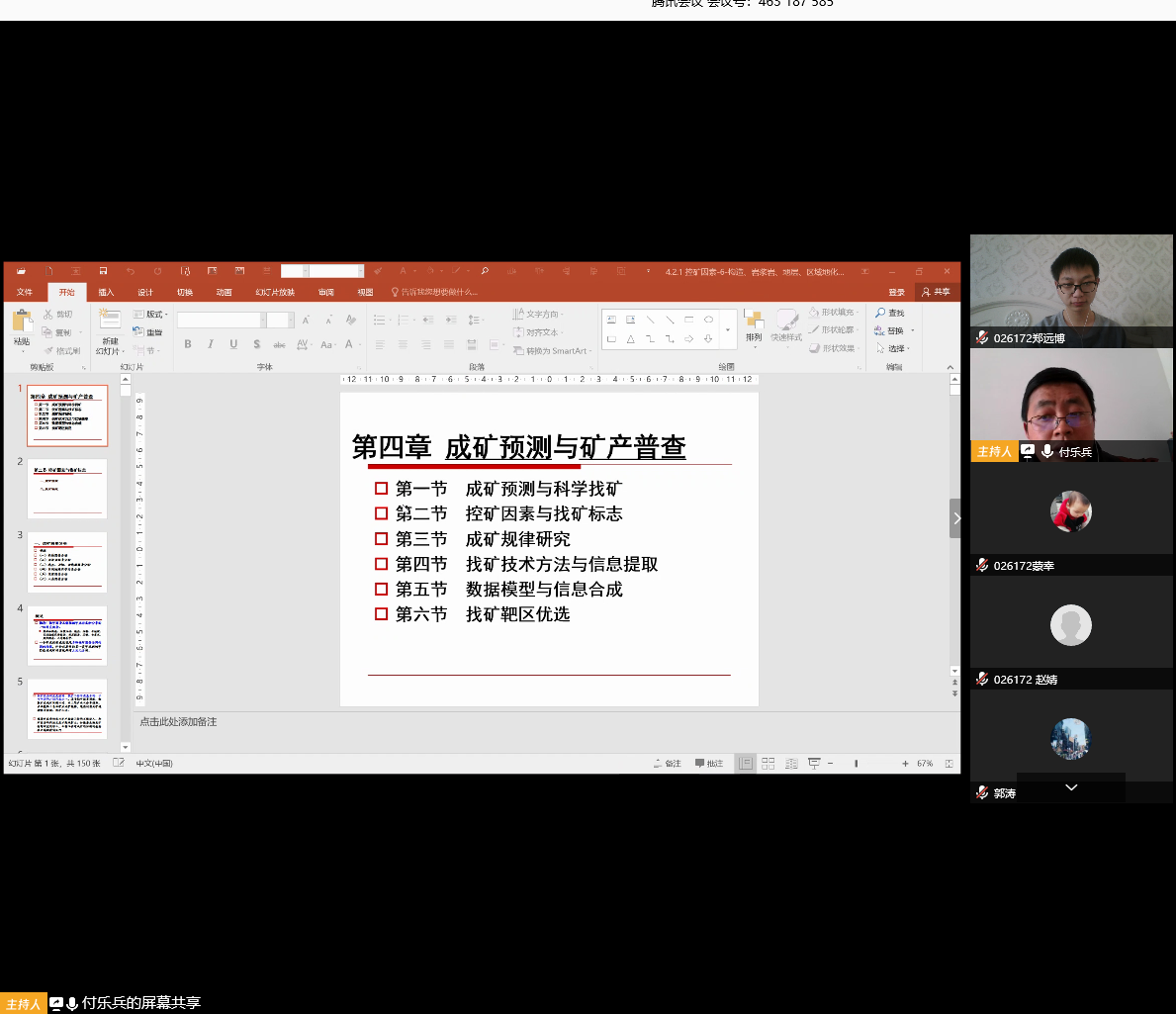Switch to slide sorter view in status bar
The height and width of the screenshot is (1014, 1176).
pyautogui.click(x=769, y=764)
